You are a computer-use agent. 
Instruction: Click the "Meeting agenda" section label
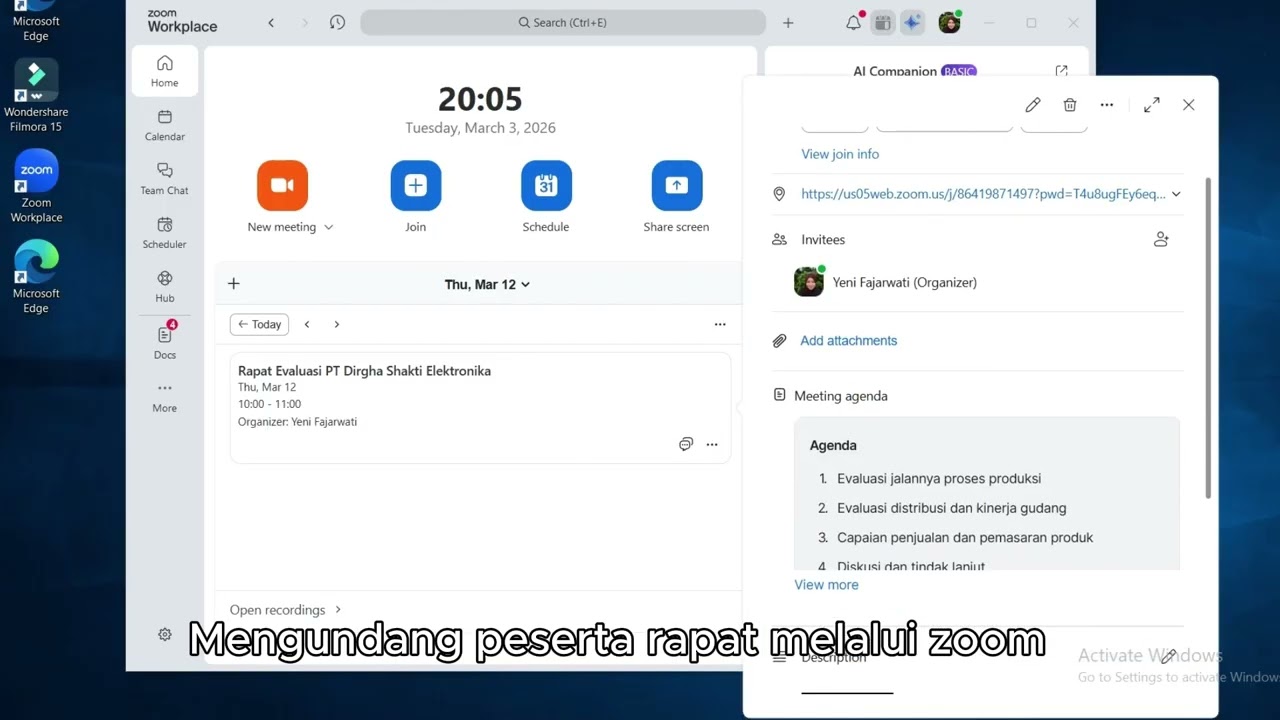coord(841,396)
